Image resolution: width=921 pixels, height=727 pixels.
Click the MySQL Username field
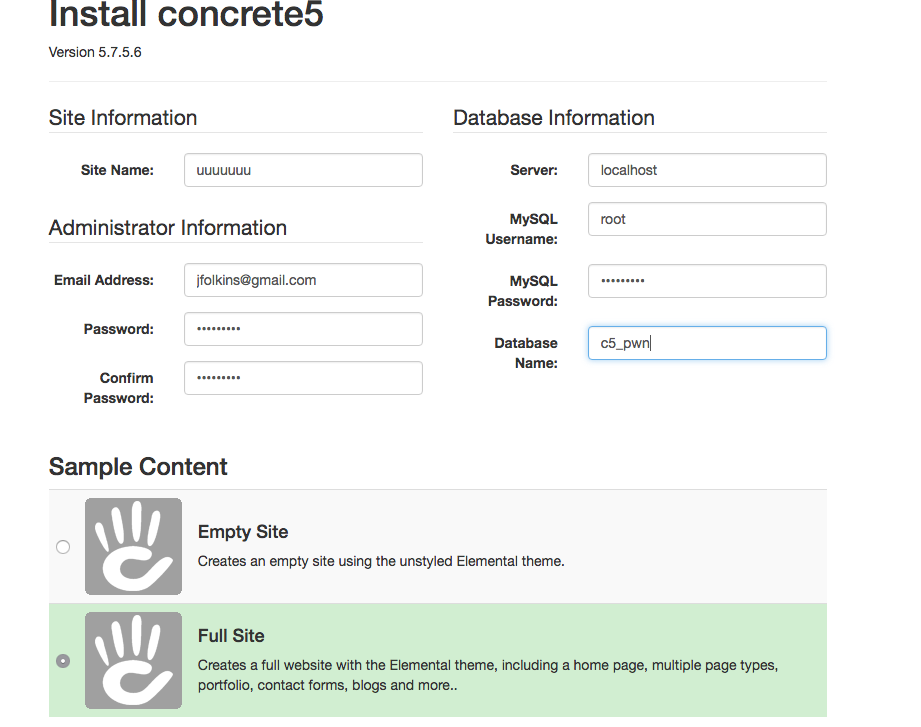coord(707,219)
